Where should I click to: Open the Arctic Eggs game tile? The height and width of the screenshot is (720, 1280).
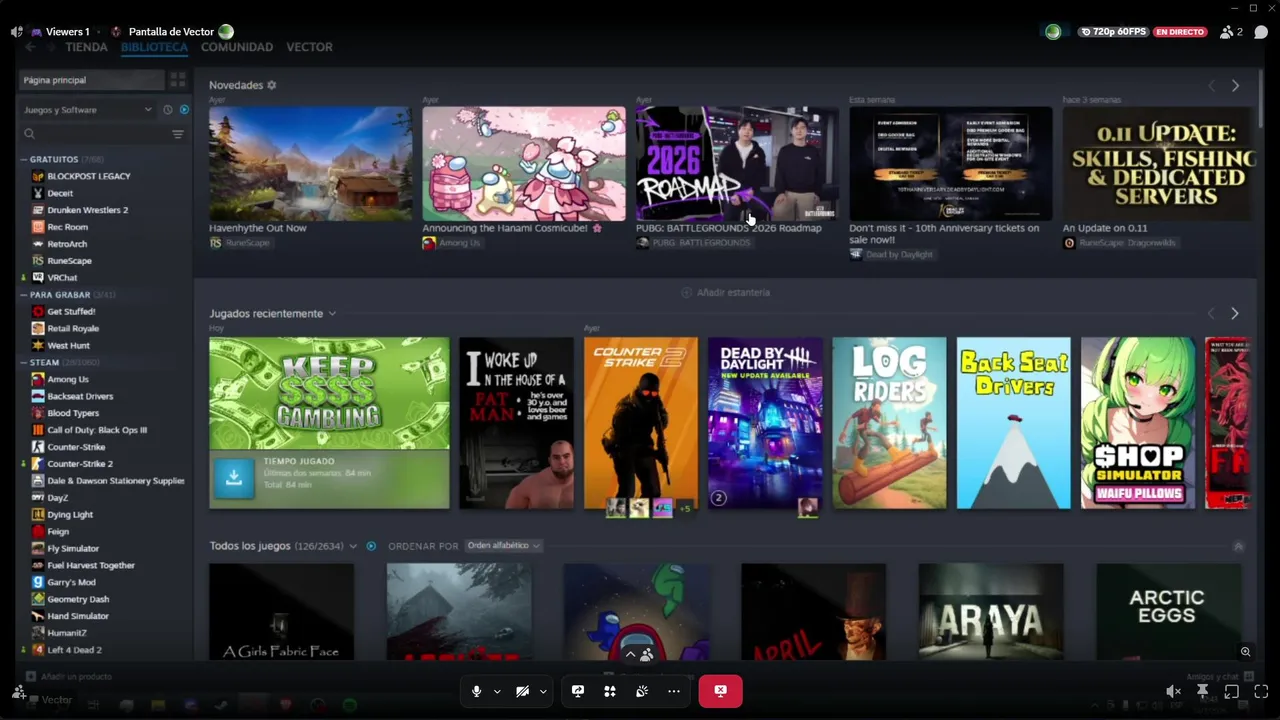pos(1168,611)
